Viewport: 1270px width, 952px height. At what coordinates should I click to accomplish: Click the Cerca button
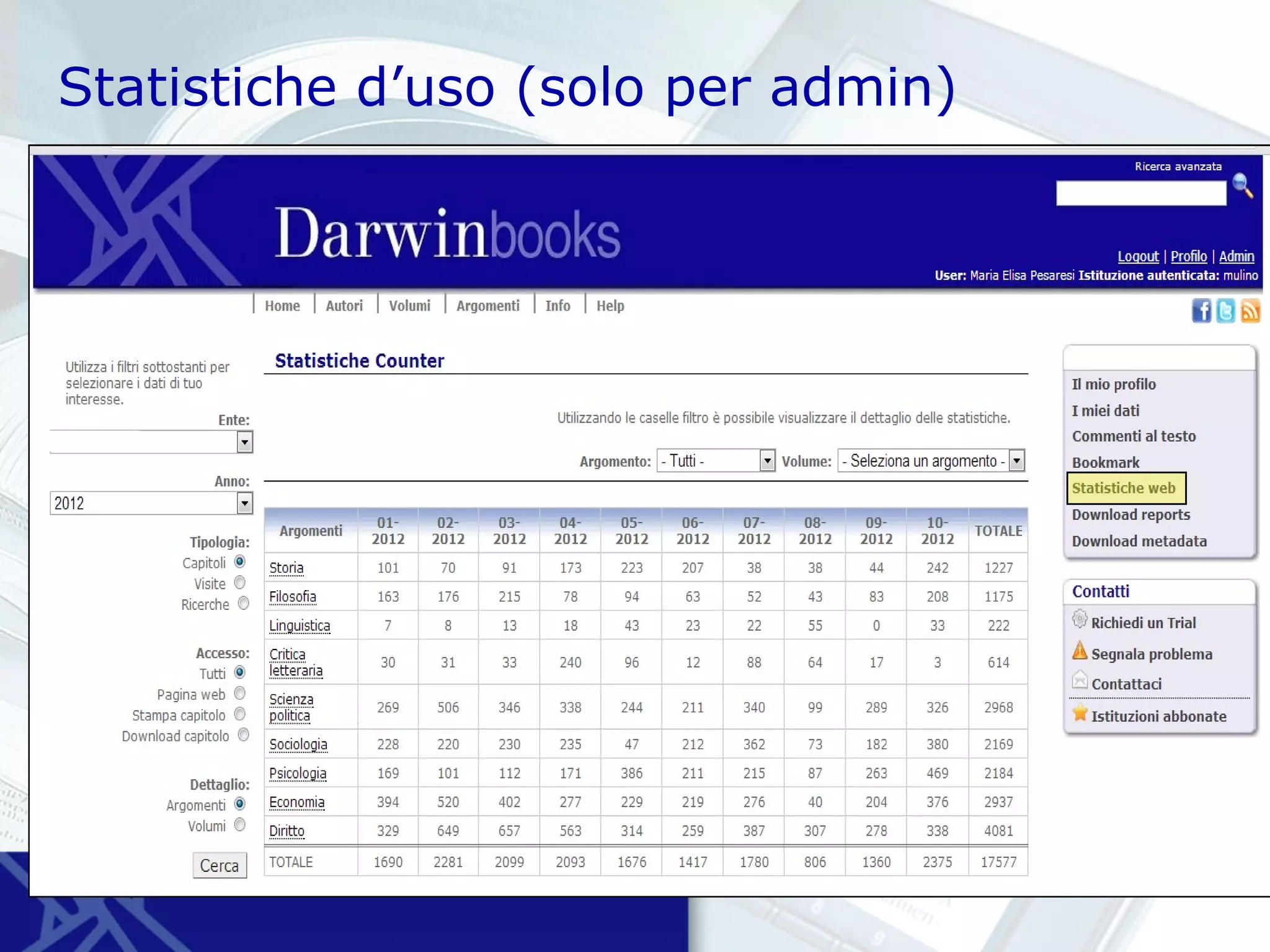click(x=220, y=865)
